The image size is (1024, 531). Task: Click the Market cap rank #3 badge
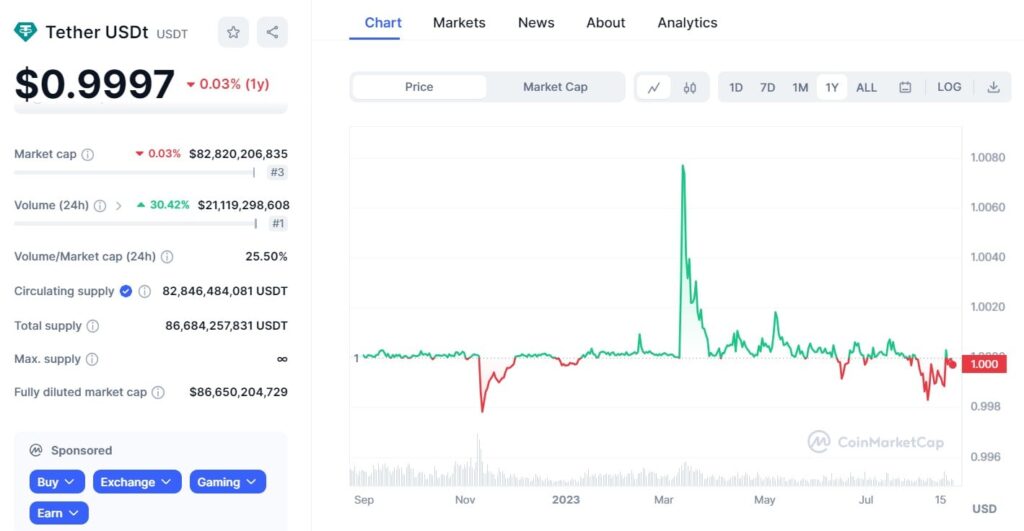[x=278, y=172]
